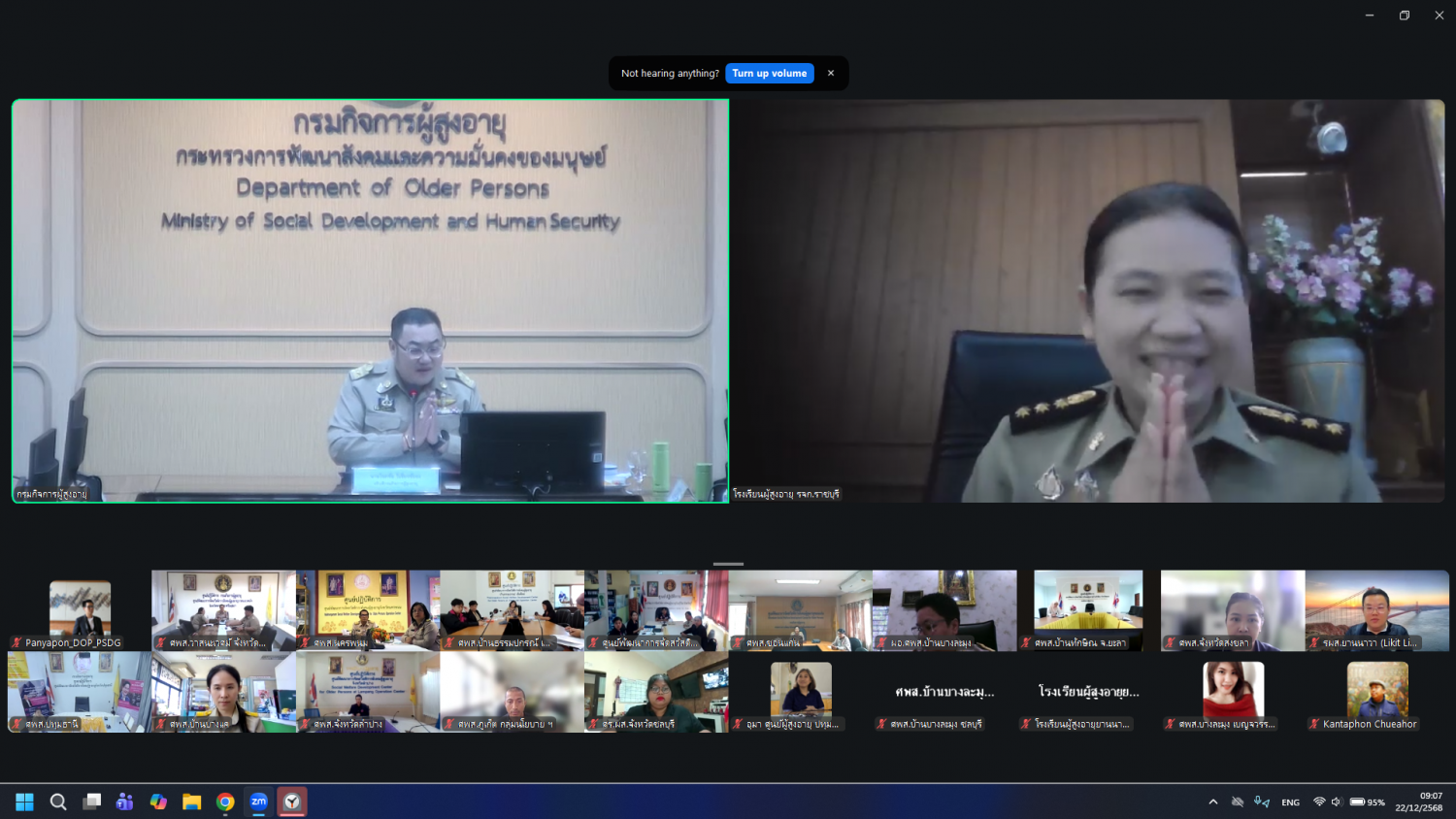Open the ENG language input switcher
Screen dimensions: 1456x819
(x=1290, y=803)
